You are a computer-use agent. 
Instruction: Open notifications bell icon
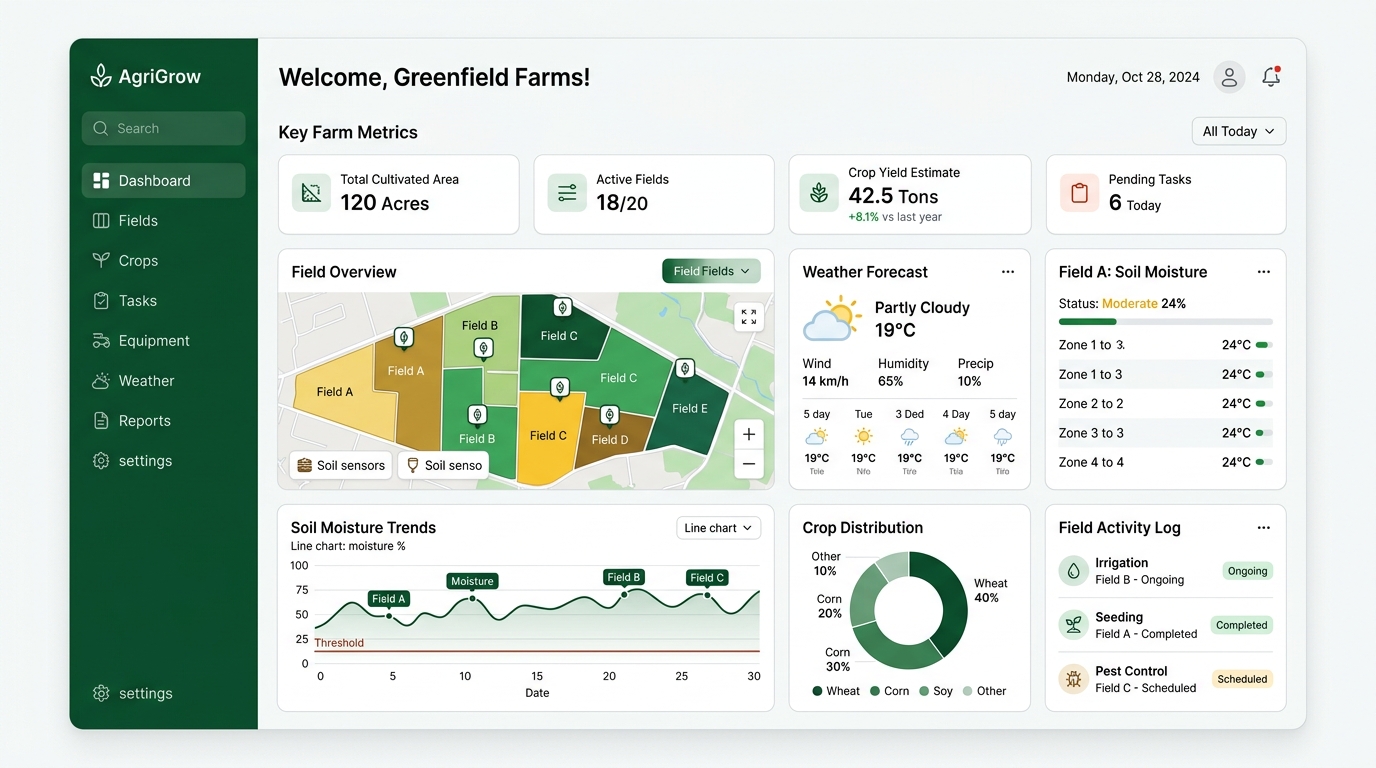[x=1271, y=77]
